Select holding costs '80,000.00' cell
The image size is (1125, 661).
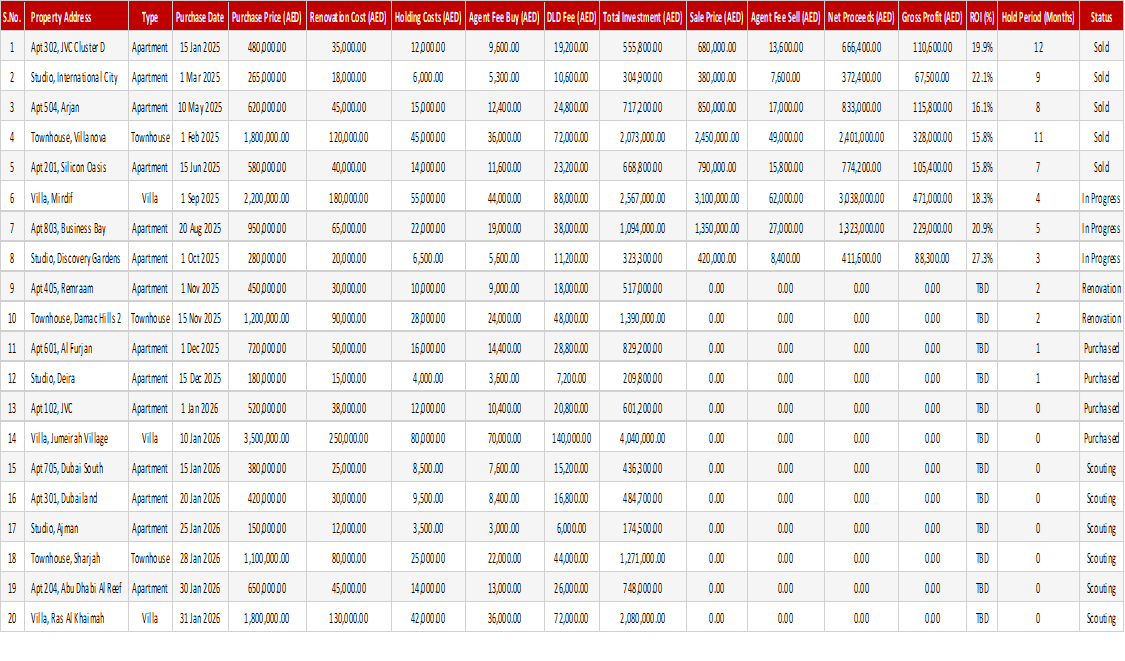[428, 439]
